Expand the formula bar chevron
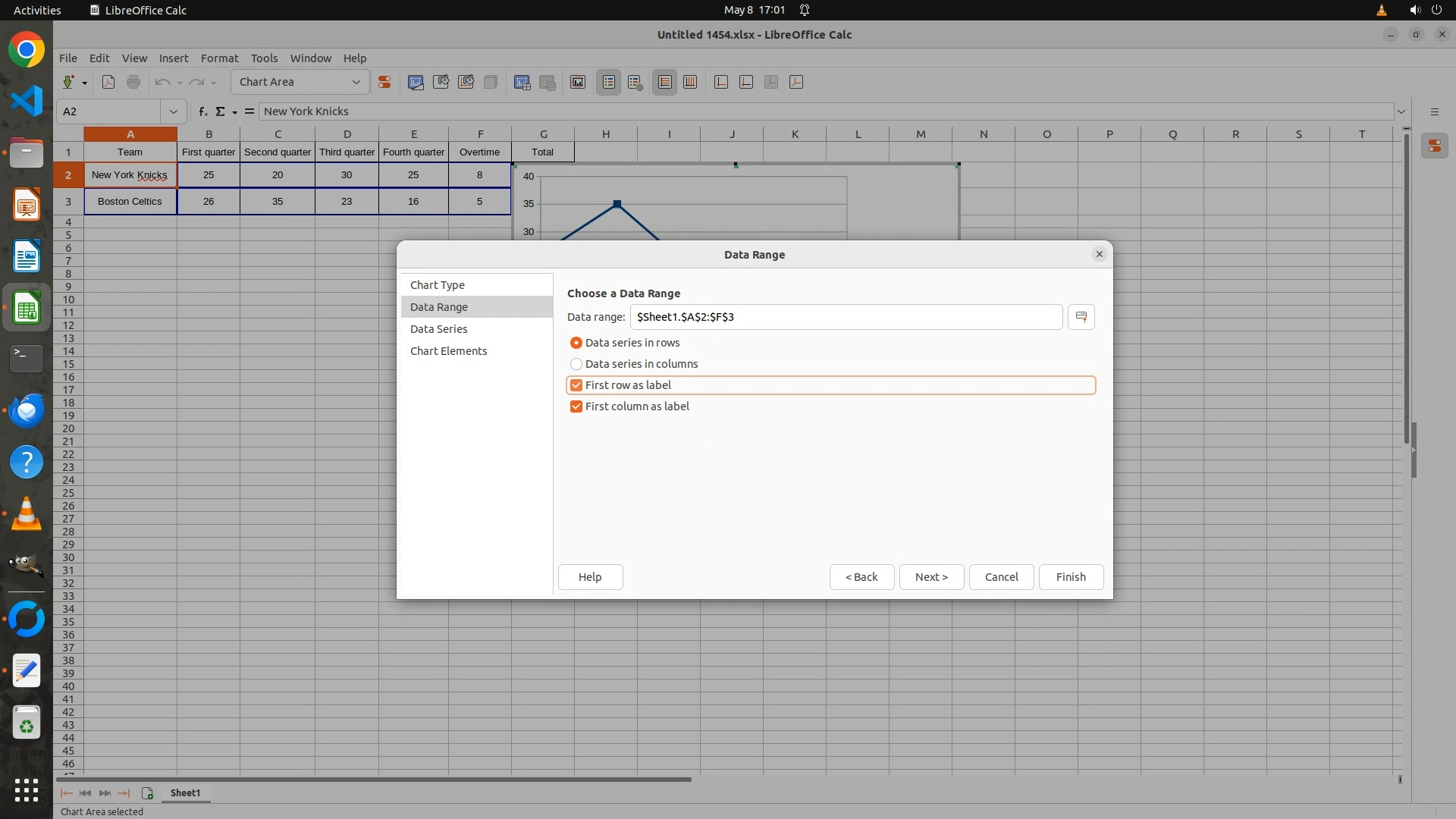Image resolution: width=1456 pixels, height=819 pixels. click(1401, 111)
